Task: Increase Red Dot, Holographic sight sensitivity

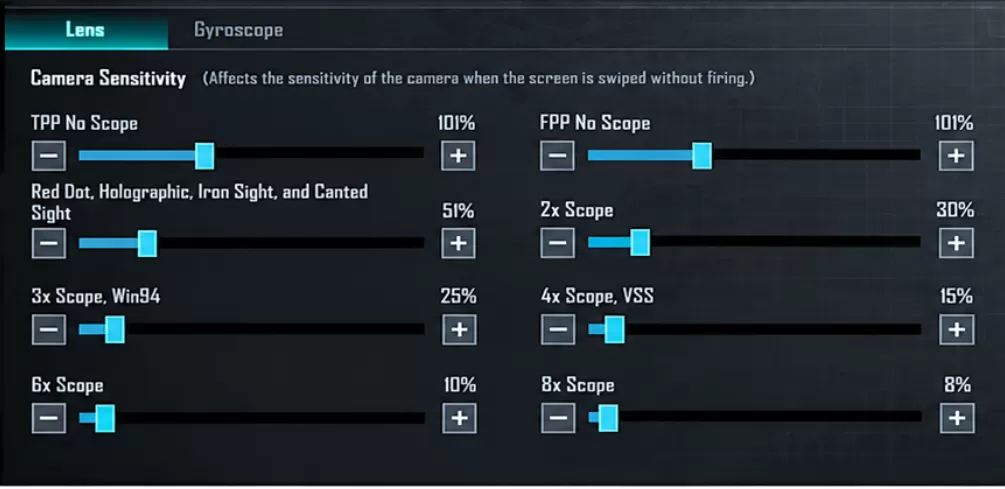Action: [458, 244]
